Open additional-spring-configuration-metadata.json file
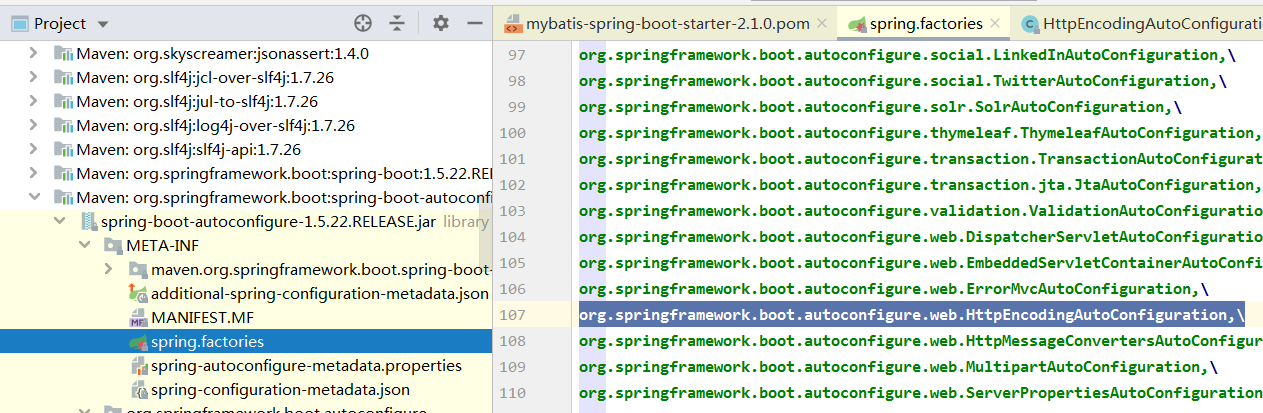The height and width of the screenshot is (413, 1263). 320,294
